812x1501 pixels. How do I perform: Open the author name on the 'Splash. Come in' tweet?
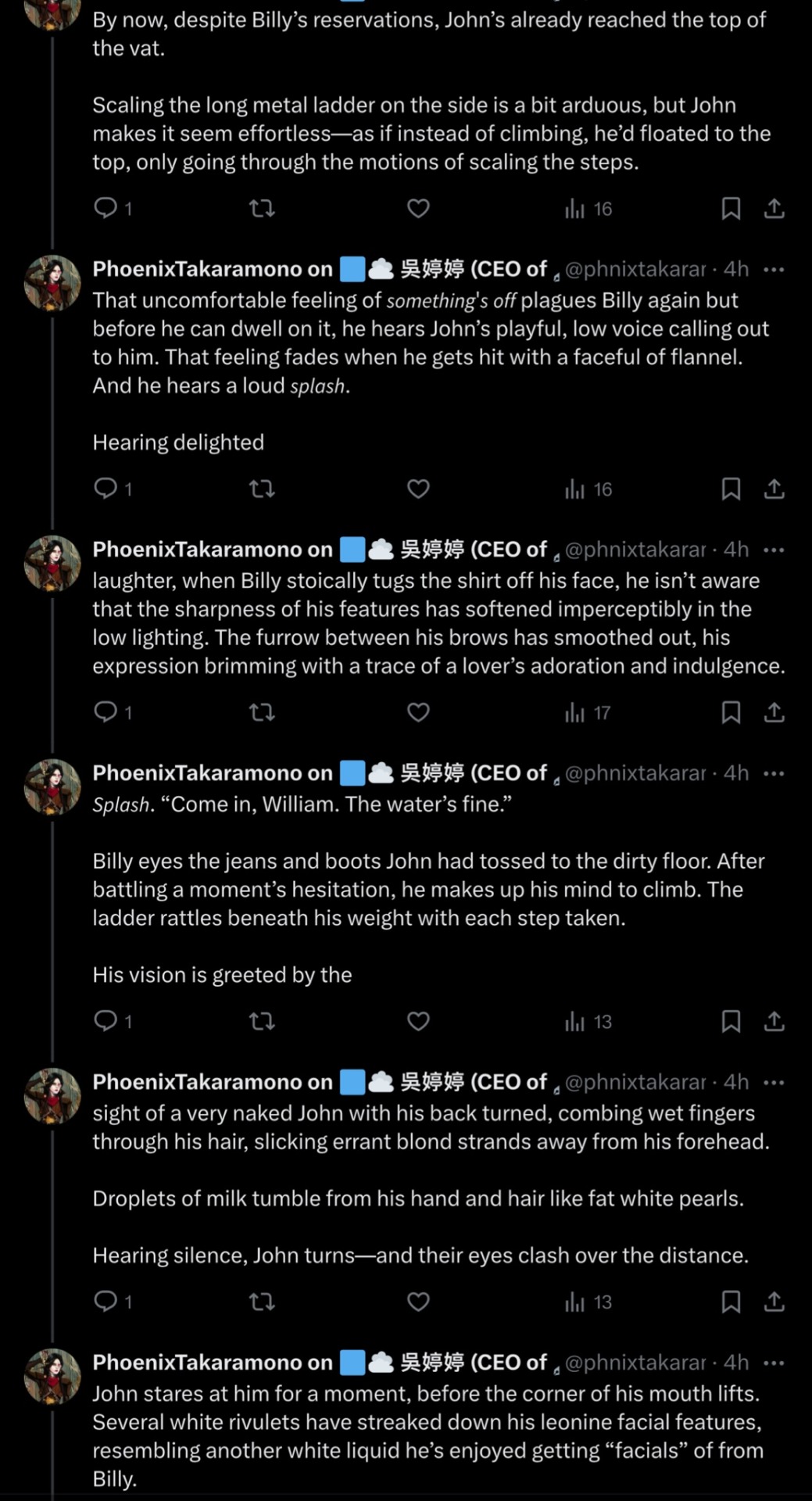click(x=212, y=773)
